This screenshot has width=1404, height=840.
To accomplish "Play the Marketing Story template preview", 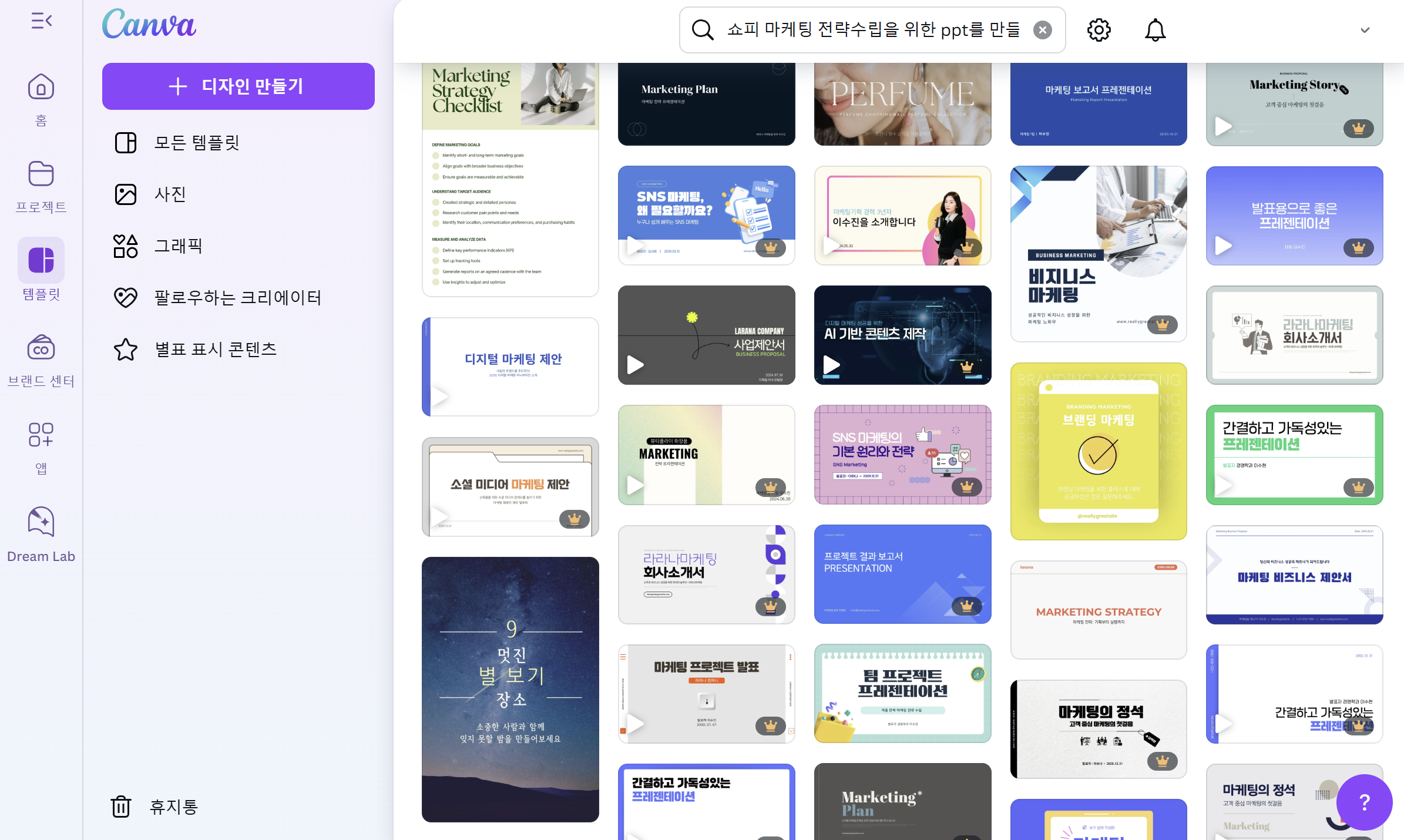I will [x=1223, y=126].
